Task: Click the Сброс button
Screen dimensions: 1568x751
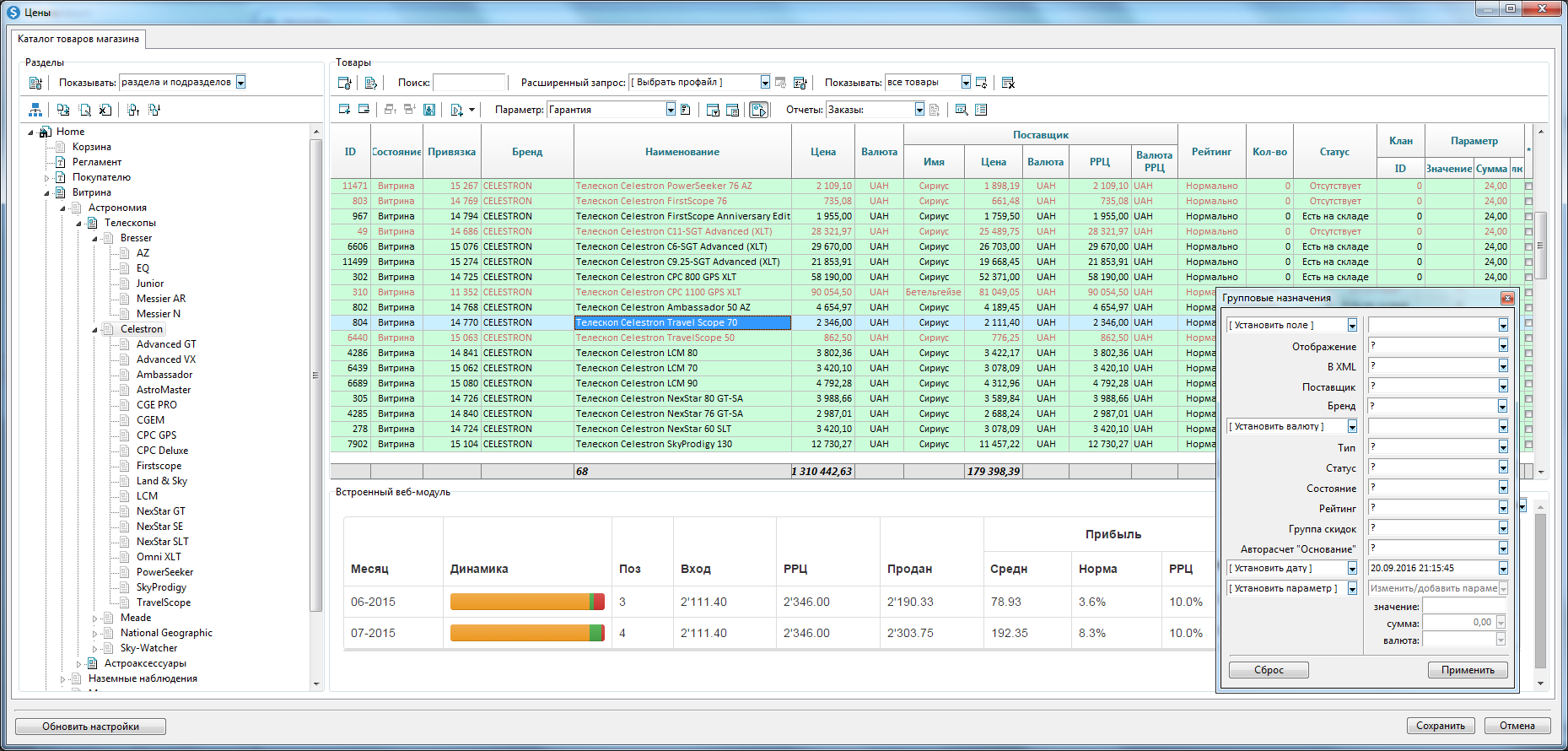Action: click(1269, 670)
